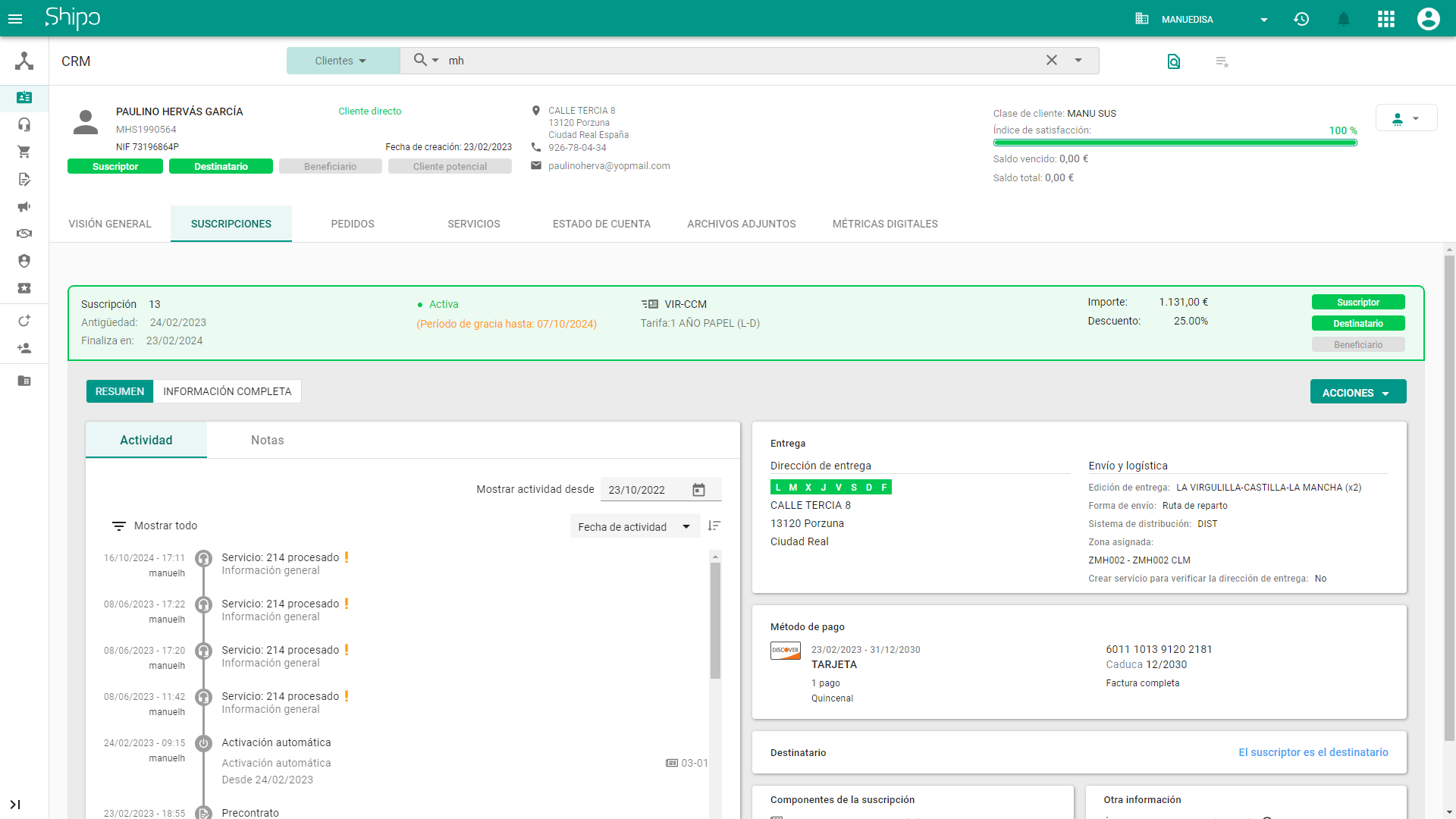Open the shopping cart sidebar module
The width and height of the screenshot is (1456, 819).
coord(24,152)
